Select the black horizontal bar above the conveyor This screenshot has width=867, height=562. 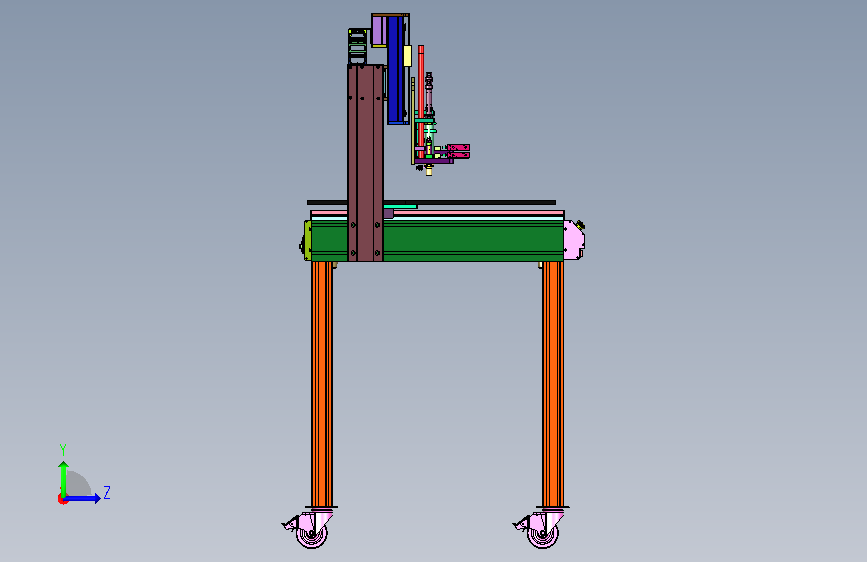coord(470,202)
